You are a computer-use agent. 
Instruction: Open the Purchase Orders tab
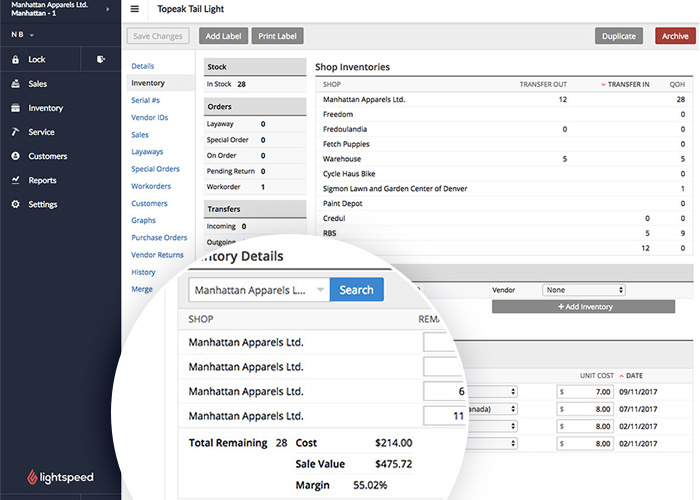point(159,238)
